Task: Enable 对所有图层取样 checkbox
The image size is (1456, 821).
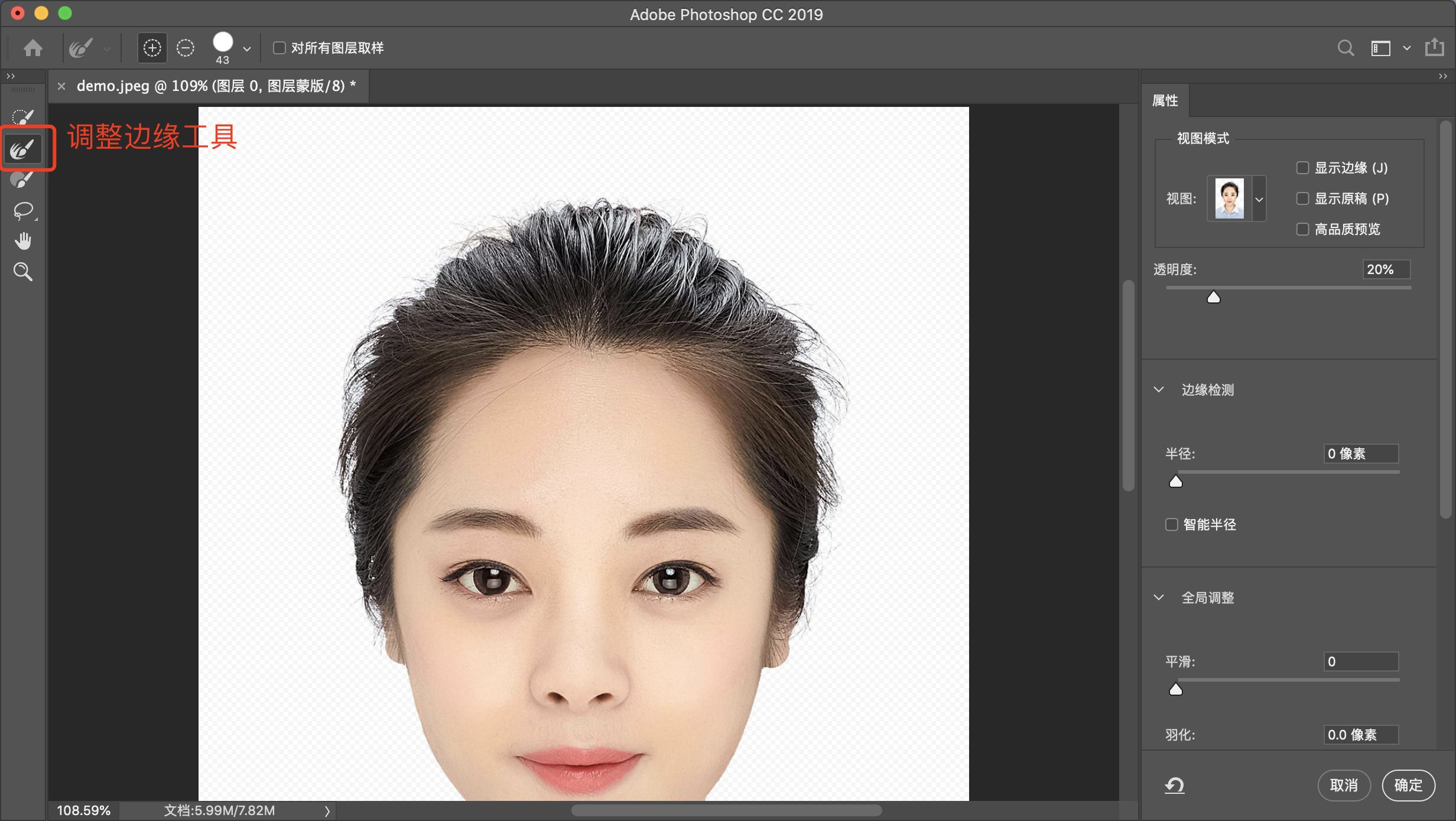Action: pyautogui.click(x=279, y=48)
